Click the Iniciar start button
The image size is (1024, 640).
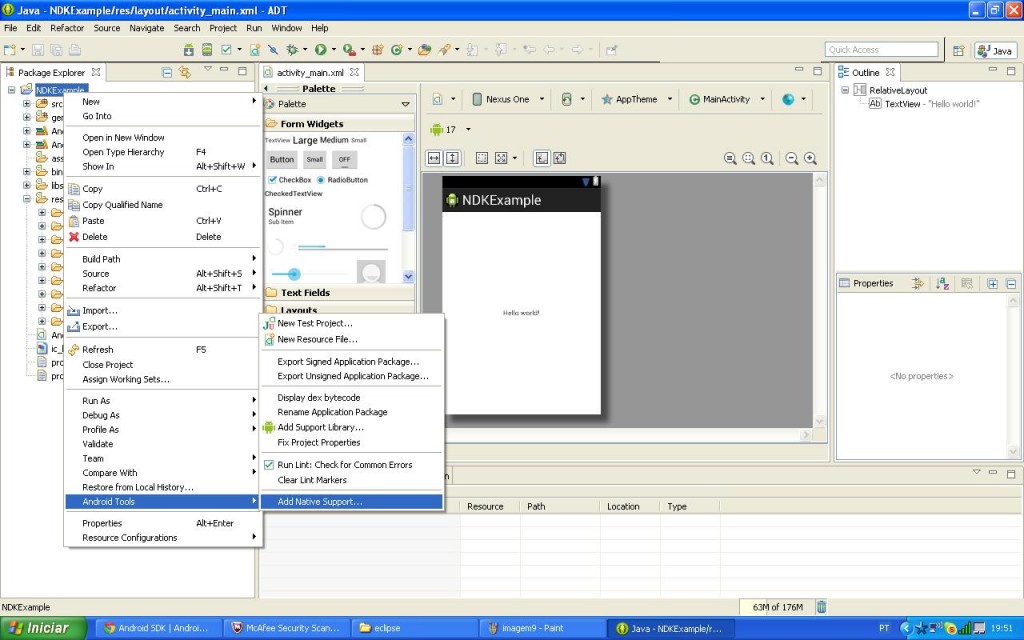coord(43,628)
